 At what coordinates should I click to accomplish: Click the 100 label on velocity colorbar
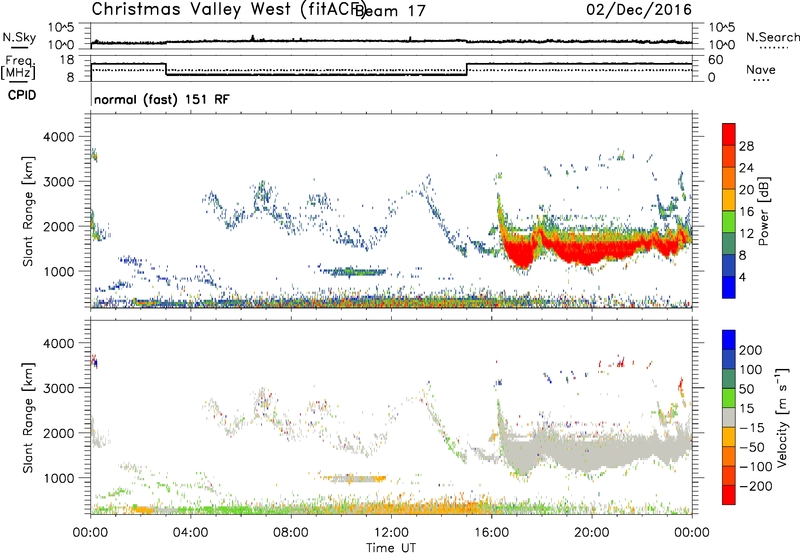tap(751, 370)
